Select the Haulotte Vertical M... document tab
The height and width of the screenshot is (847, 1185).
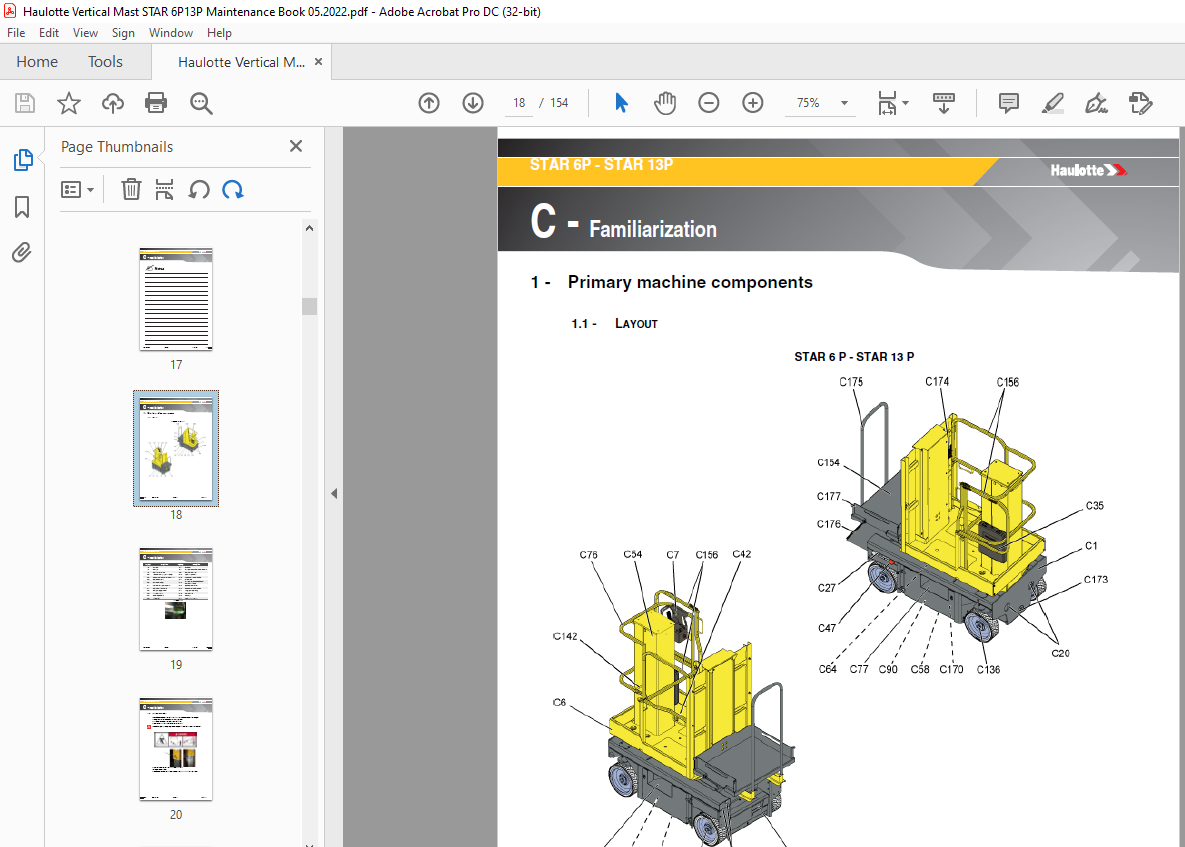(241, 62)
